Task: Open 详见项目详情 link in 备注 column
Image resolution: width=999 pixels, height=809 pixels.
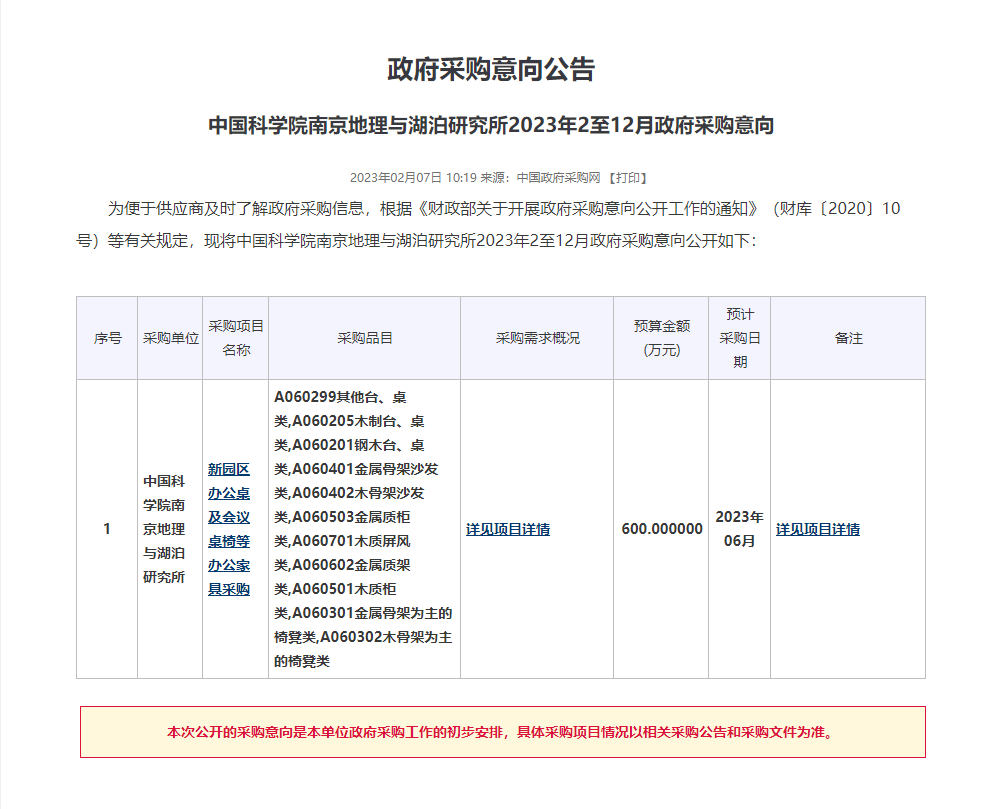Action: point(818,529)
